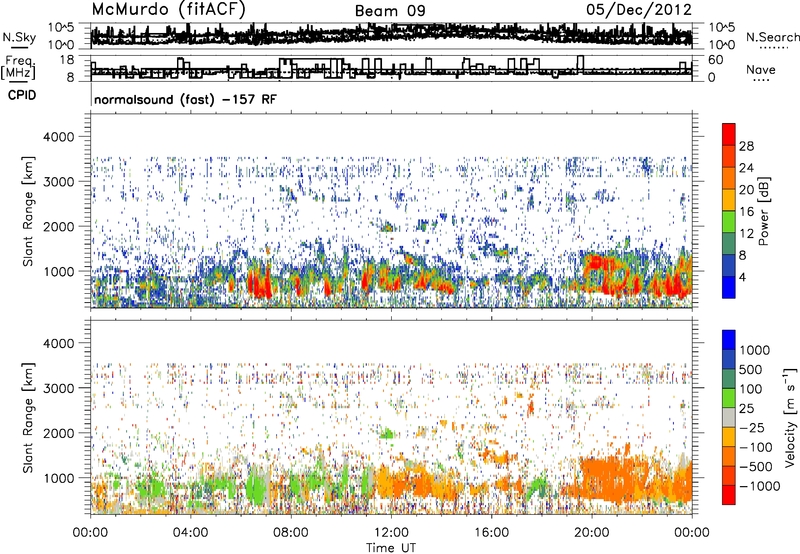The image size is (800, 554).
Task: Click the date 05/Dec/2012
Action: [639, 9]
